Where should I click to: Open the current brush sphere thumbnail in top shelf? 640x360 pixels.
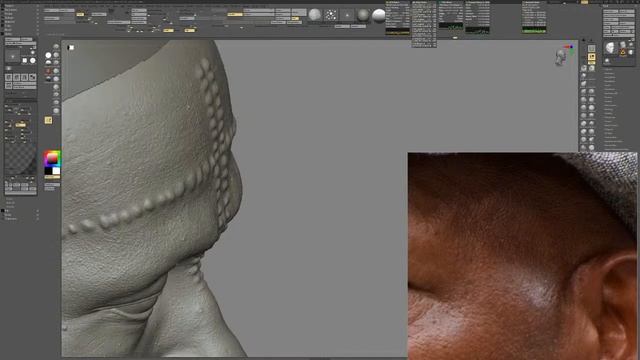(x=315, y=15)
